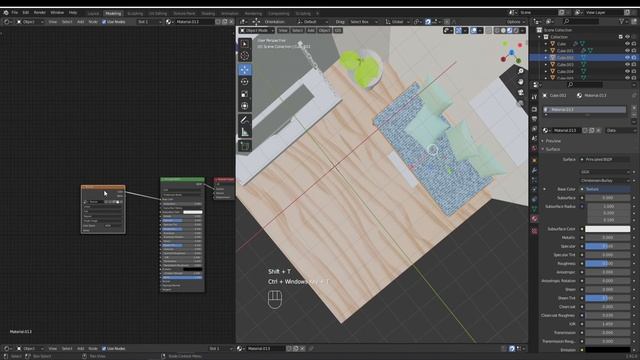Click the pan hand gizmo in viewport

click(521, 82)
